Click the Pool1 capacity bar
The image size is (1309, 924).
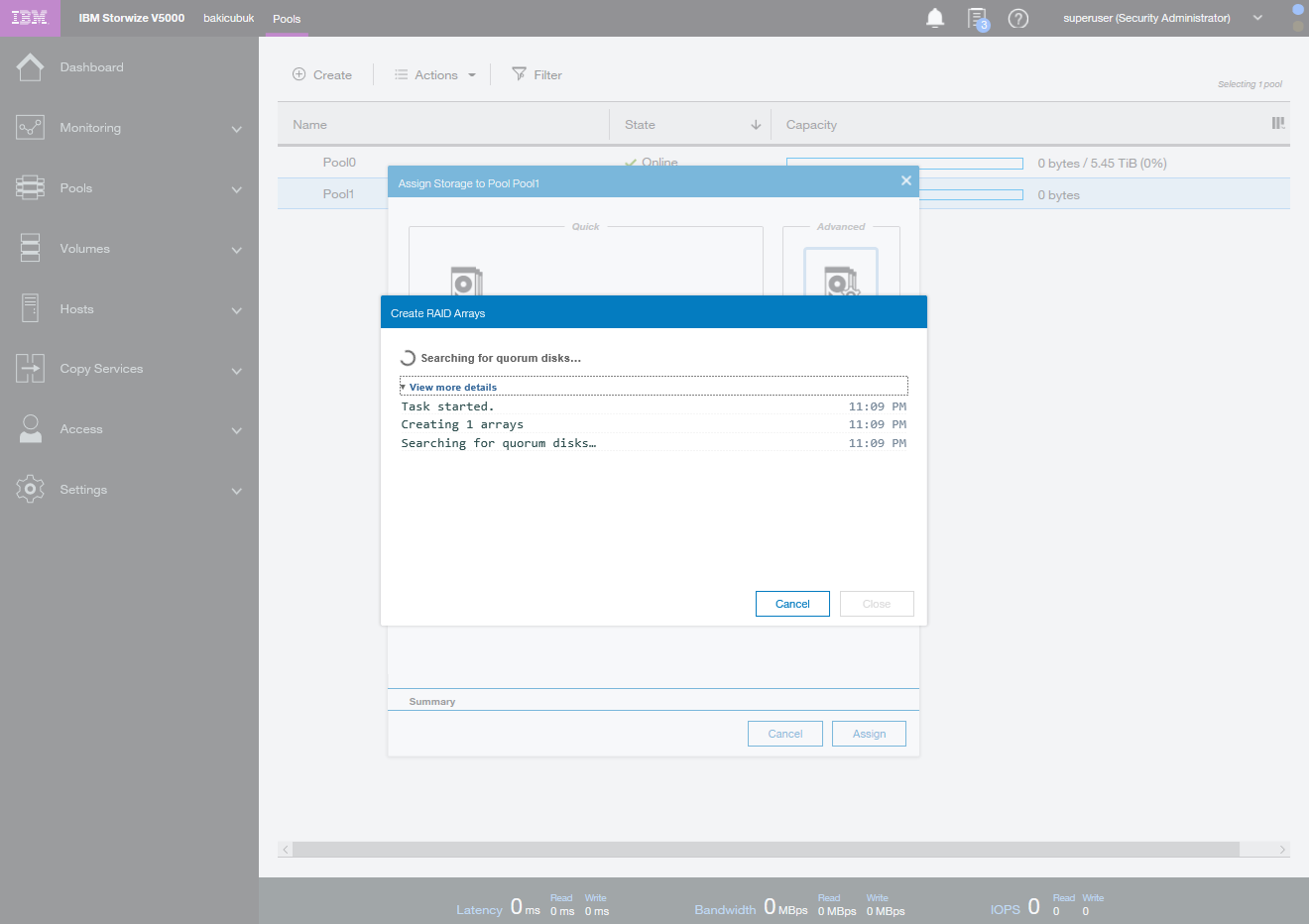click(x=971, y=195)
